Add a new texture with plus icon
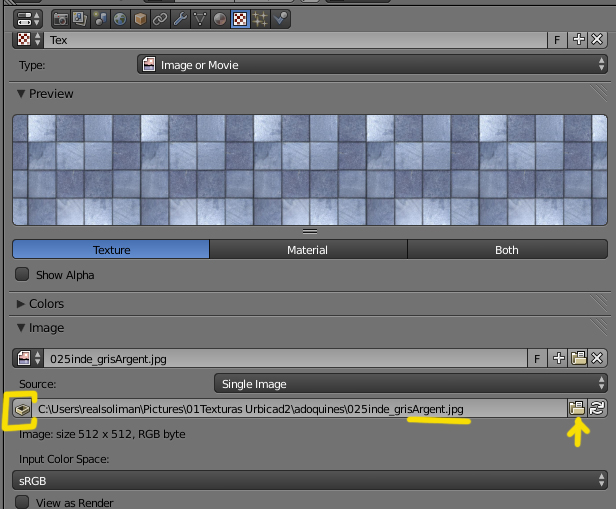 [578, 40]
